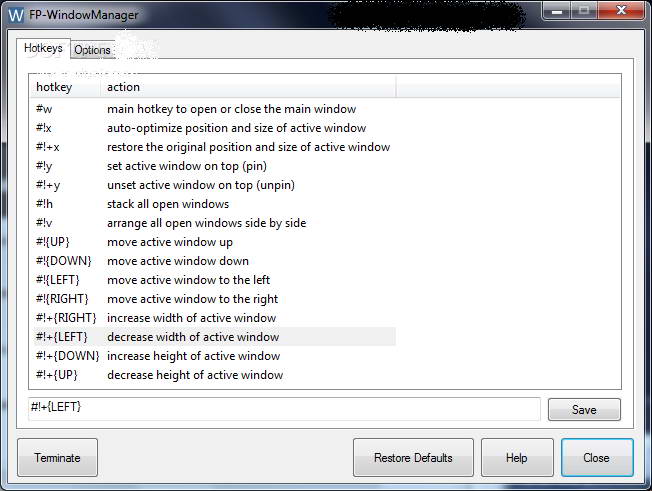Image resolution: width=652 pixels, height=491 pixels.
Task: Select 'auto-optimize position and size of active window'
Action: pos(214,128)
